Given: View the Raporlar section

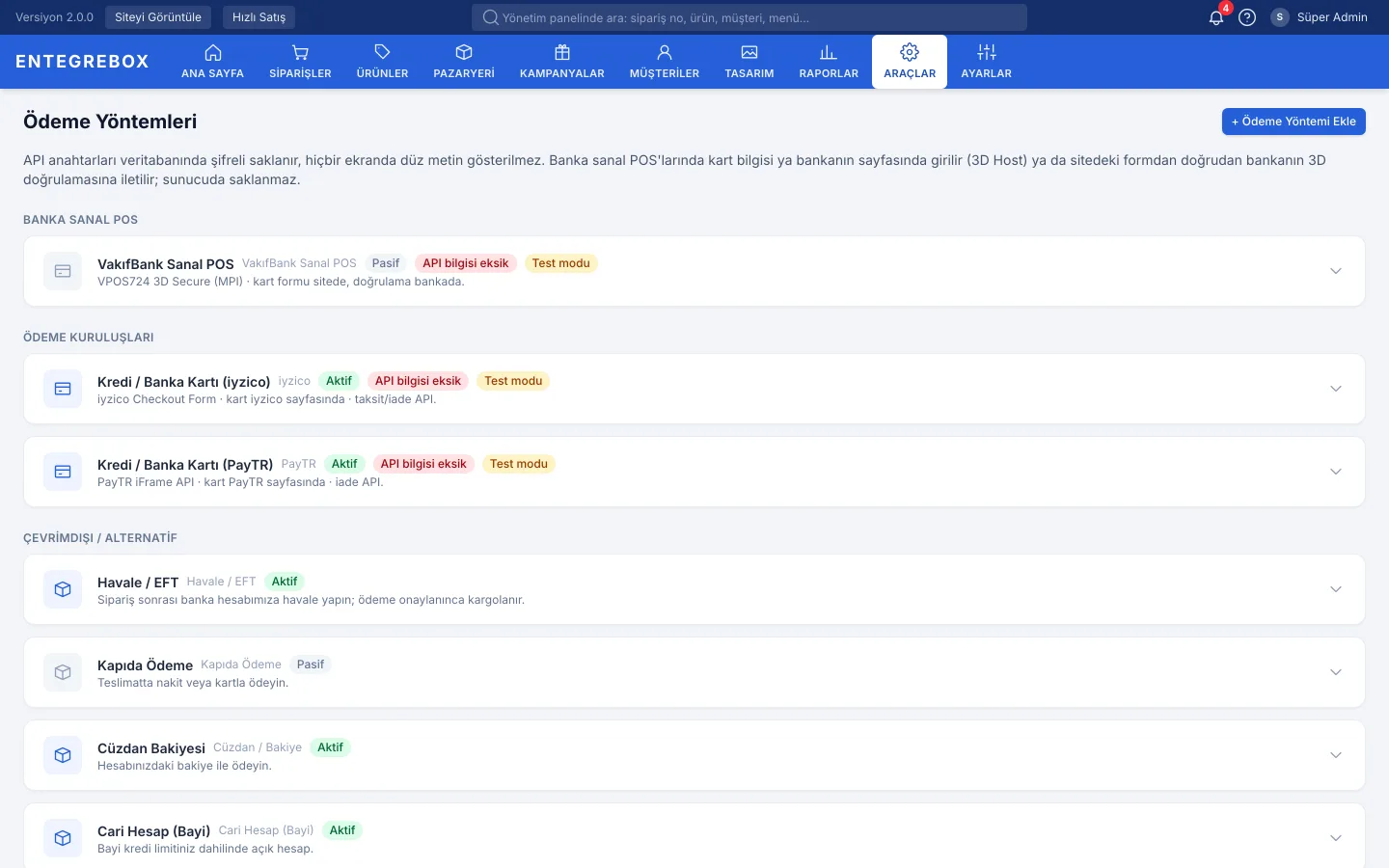Looking at the screenshot, I should 829,62.
